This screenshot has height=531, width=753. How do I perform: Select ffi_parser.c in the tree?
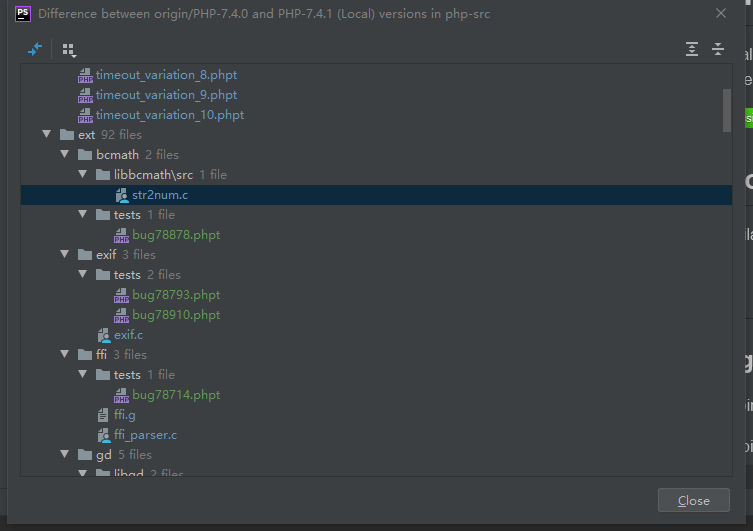(x=145, y=435)
